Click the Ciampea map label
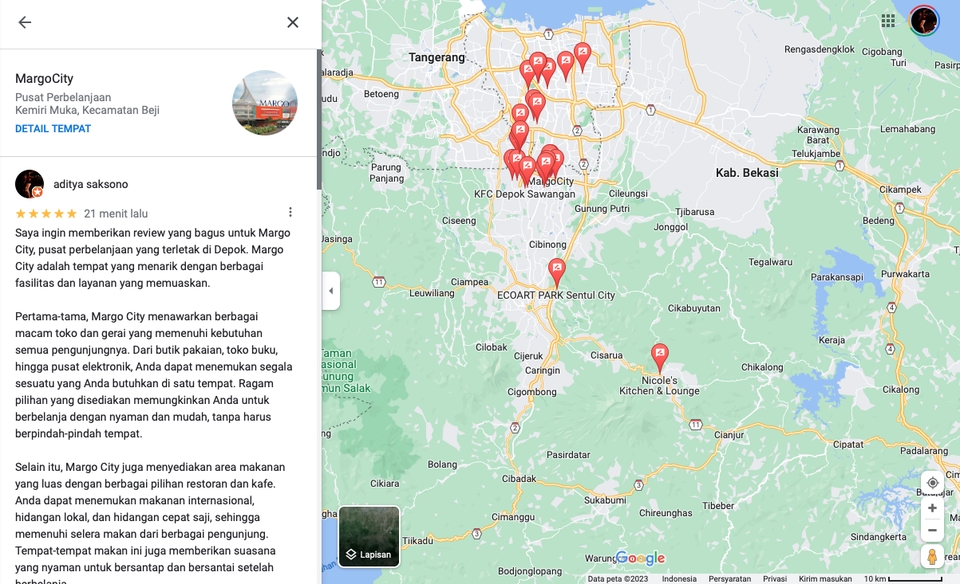The width and height of the screenshot is (960, 584). click(x=470, y=282)
